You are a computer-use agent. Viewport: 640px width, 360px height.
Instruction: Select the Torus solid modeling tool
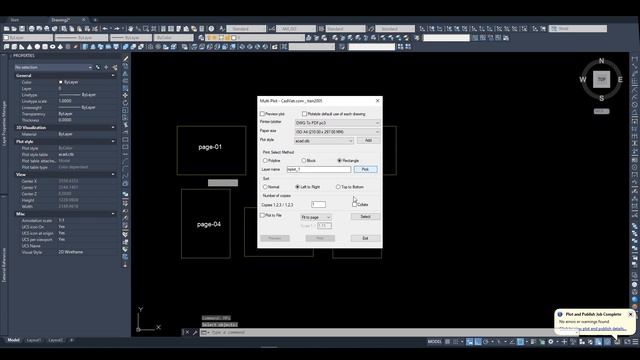pyautogui.click(x=53, y=47)
